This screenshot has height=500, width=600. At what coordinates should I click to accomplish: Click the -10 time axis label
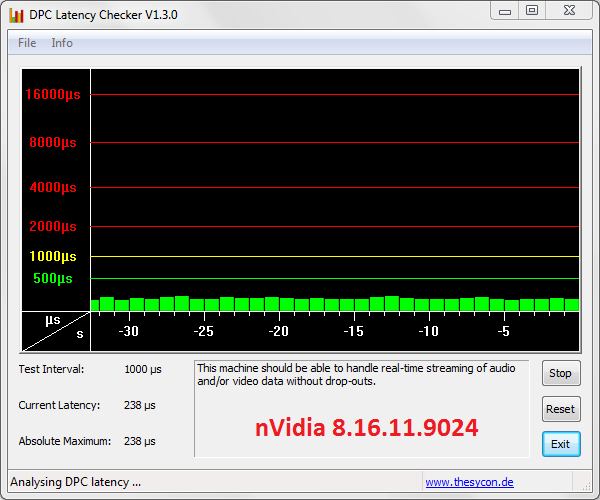click(429, 331)
